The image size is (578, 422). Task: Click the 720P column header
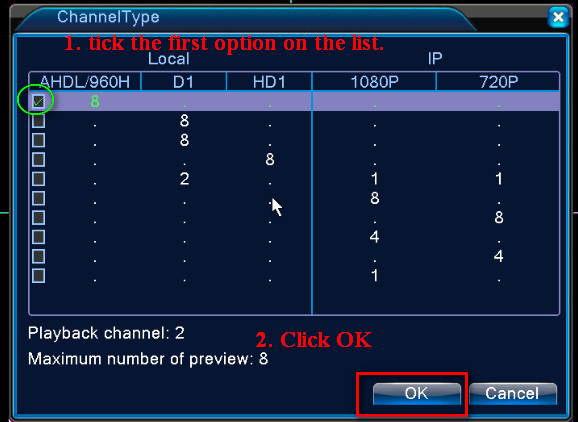coord(498,82)
